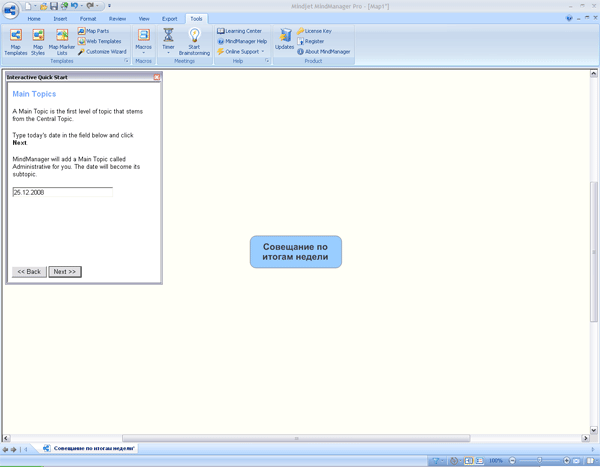Click the Timer hourglass
The image size is (600, 467).
[168, 41]
